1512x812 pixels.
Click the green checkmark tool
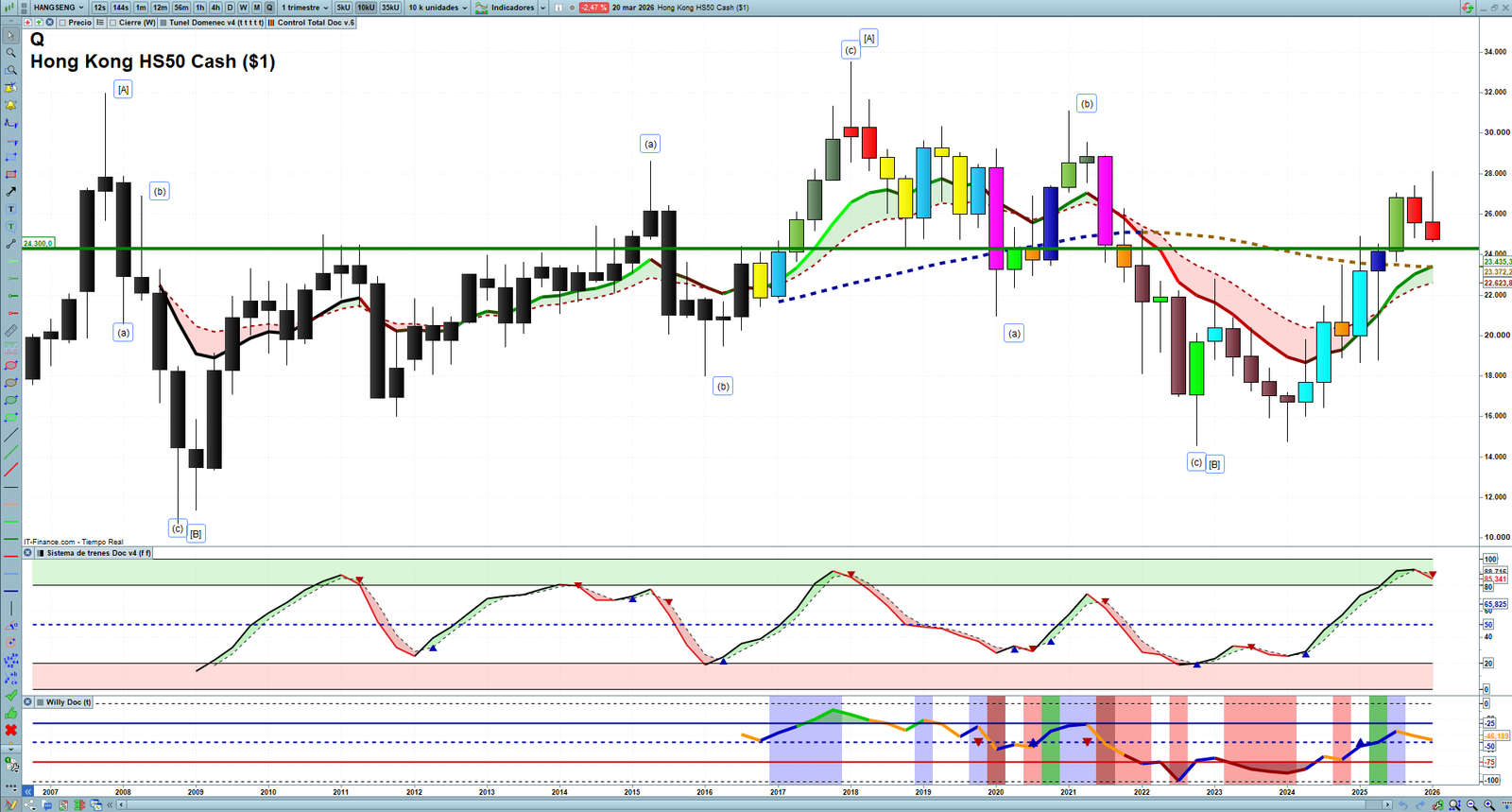pyautogui.click(x=10, y=696)
